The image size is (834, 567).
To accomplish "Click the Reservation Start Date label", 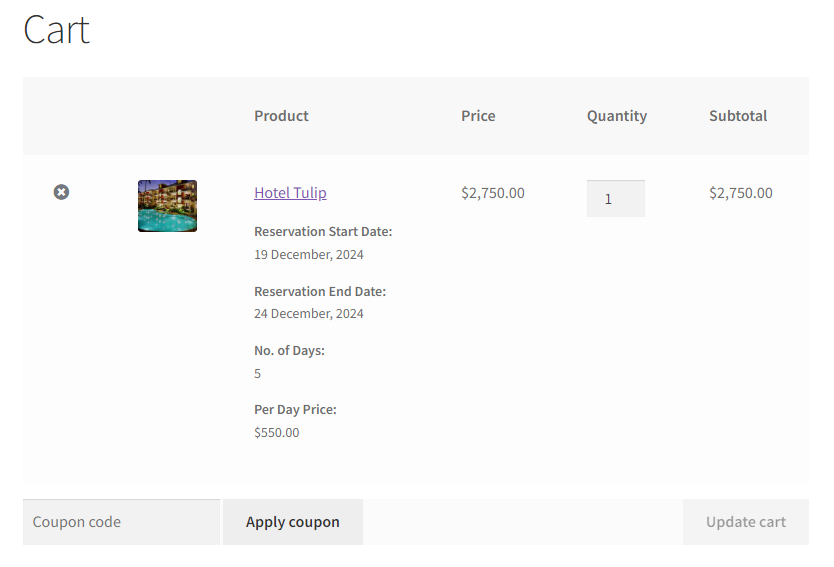I will coord(323,231).
